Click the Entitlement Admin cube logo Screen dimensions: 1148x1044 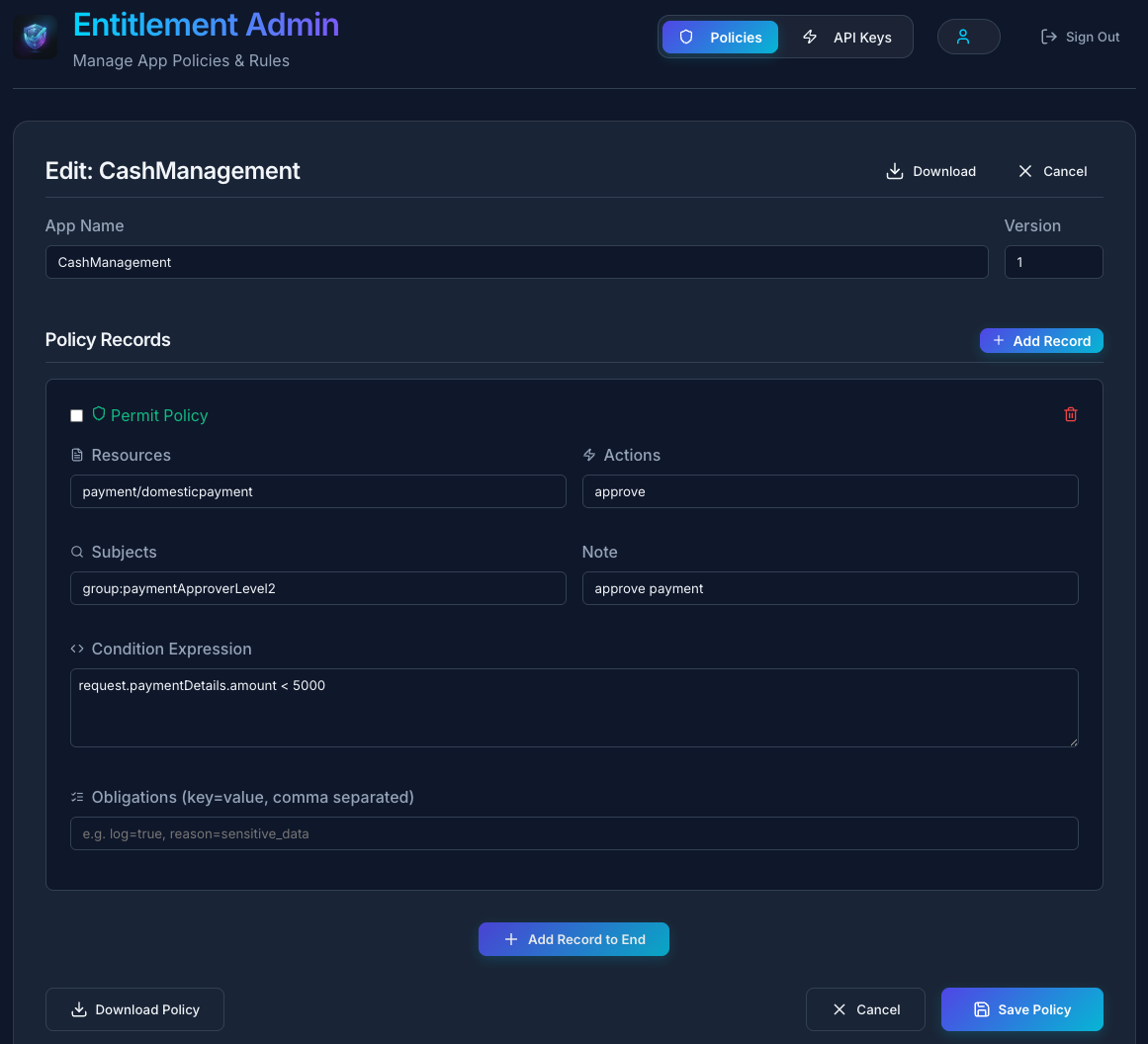click(x=36, y=37)
